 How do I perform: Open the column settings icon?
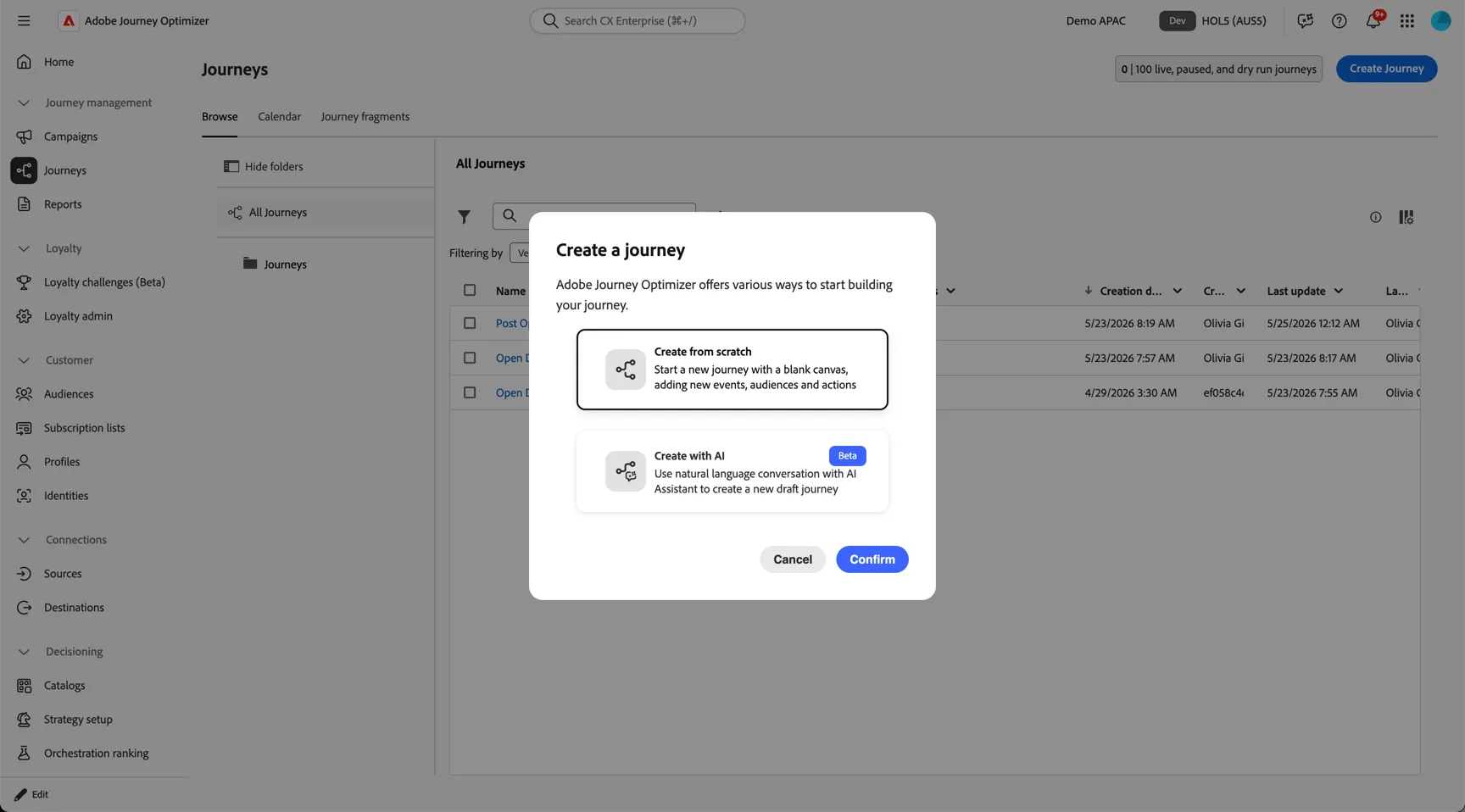pos(1406,217)
